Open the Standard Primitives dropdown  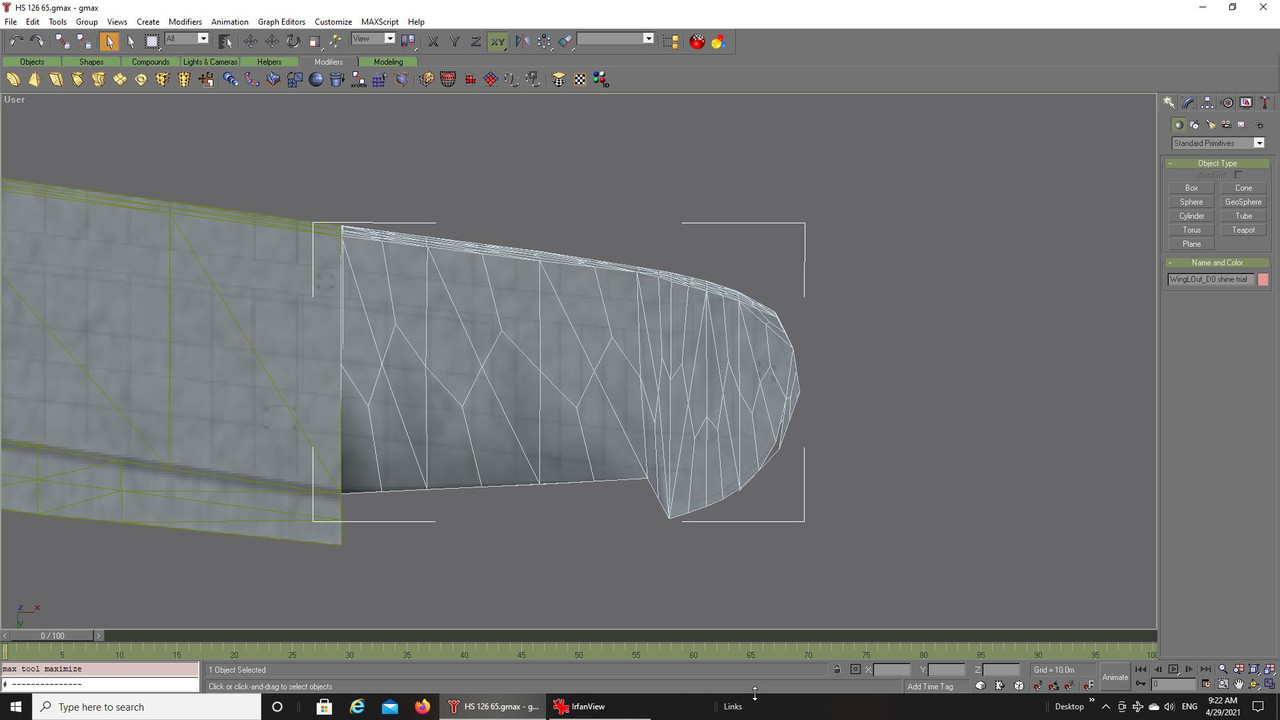click(1218, 143)
